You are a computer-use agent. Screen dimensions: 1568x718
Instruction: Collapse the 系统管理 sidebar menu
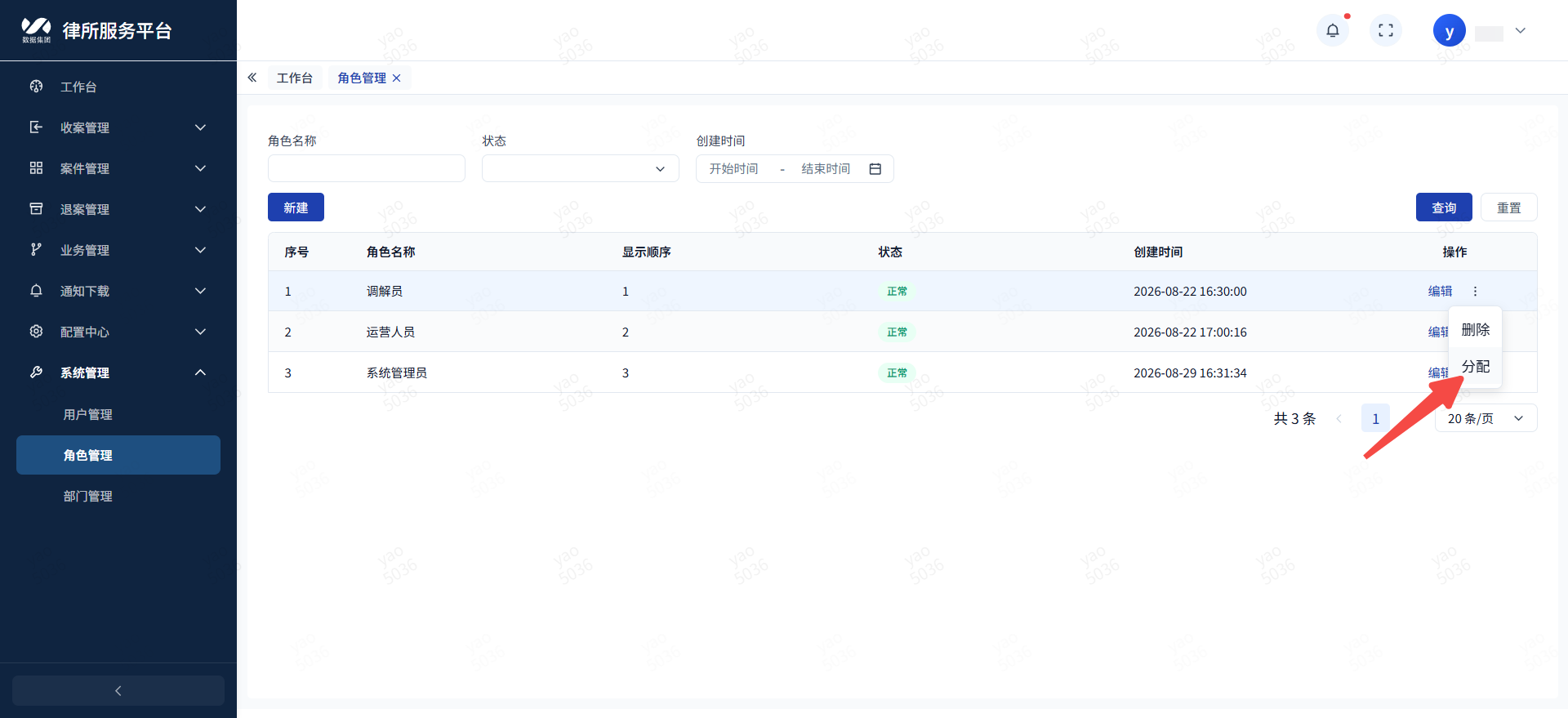118,372
